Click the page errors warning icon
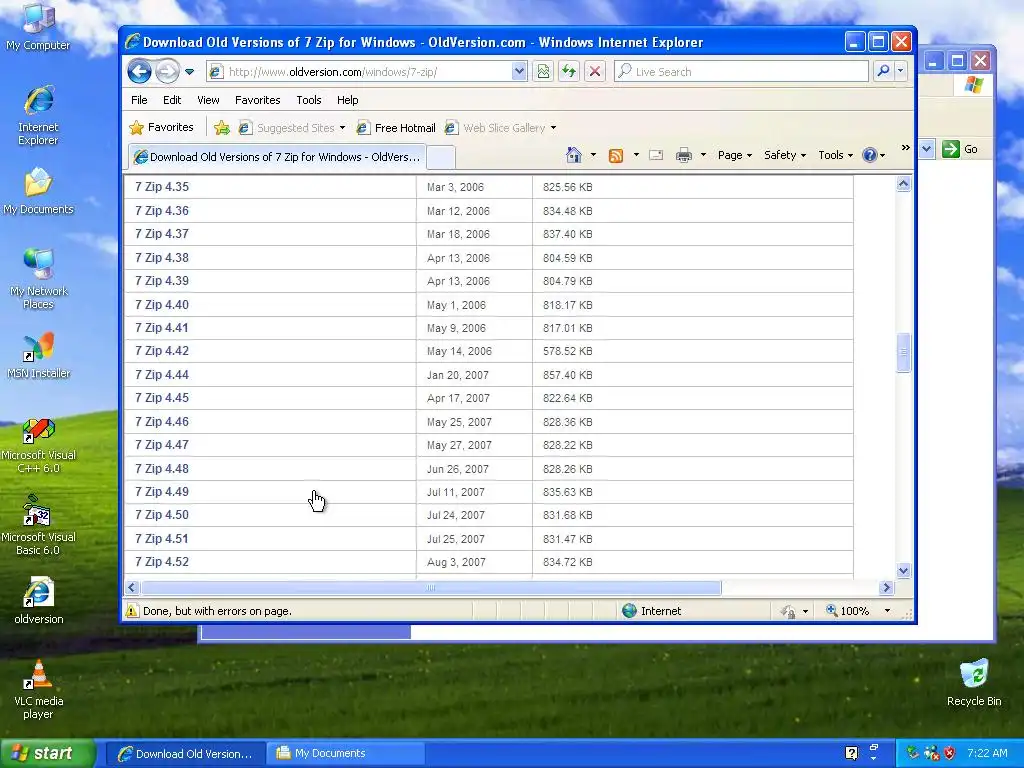 [x=132, y=611]
